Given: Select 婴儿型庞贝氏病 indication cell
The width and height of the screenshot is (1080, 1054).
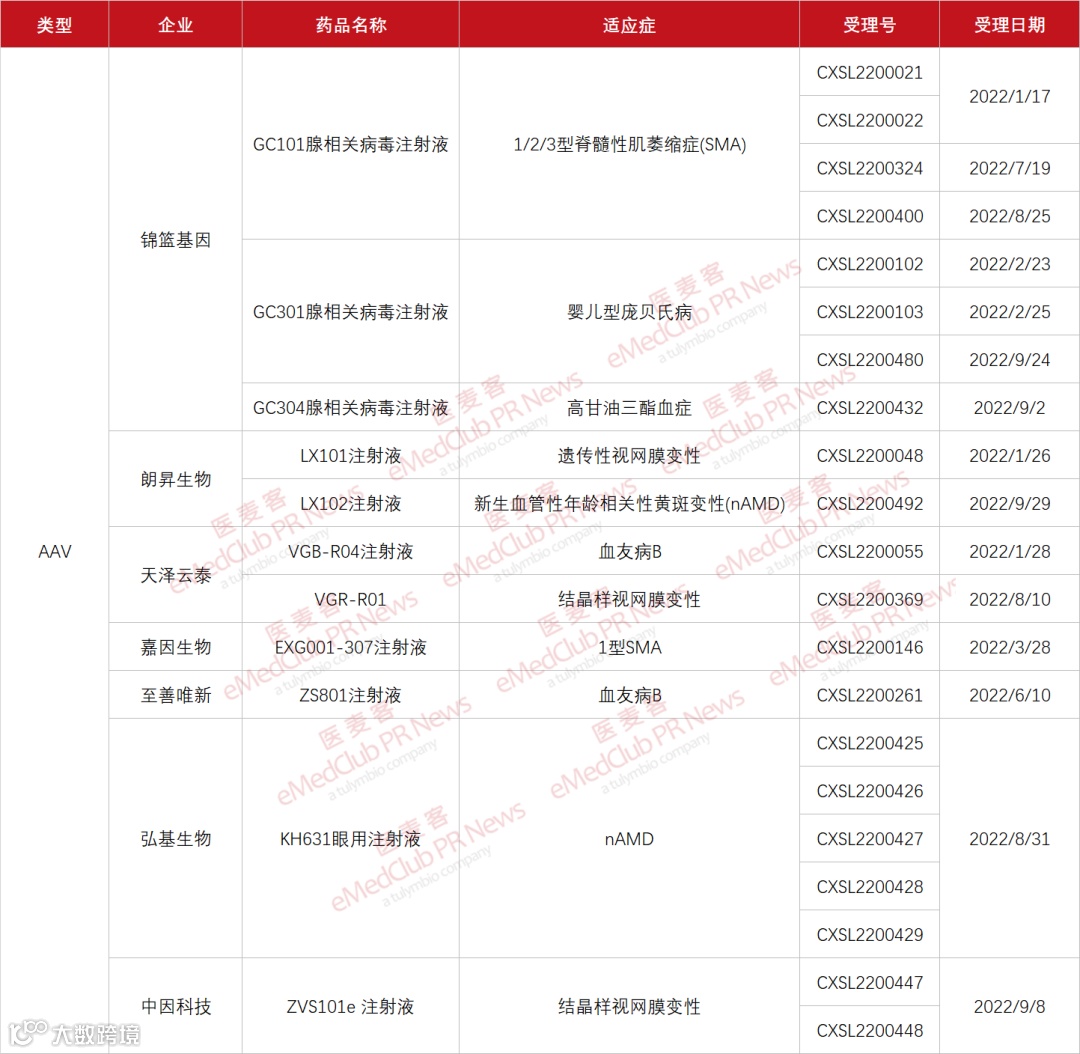Looking at the screenshot, I should (629, 311).
